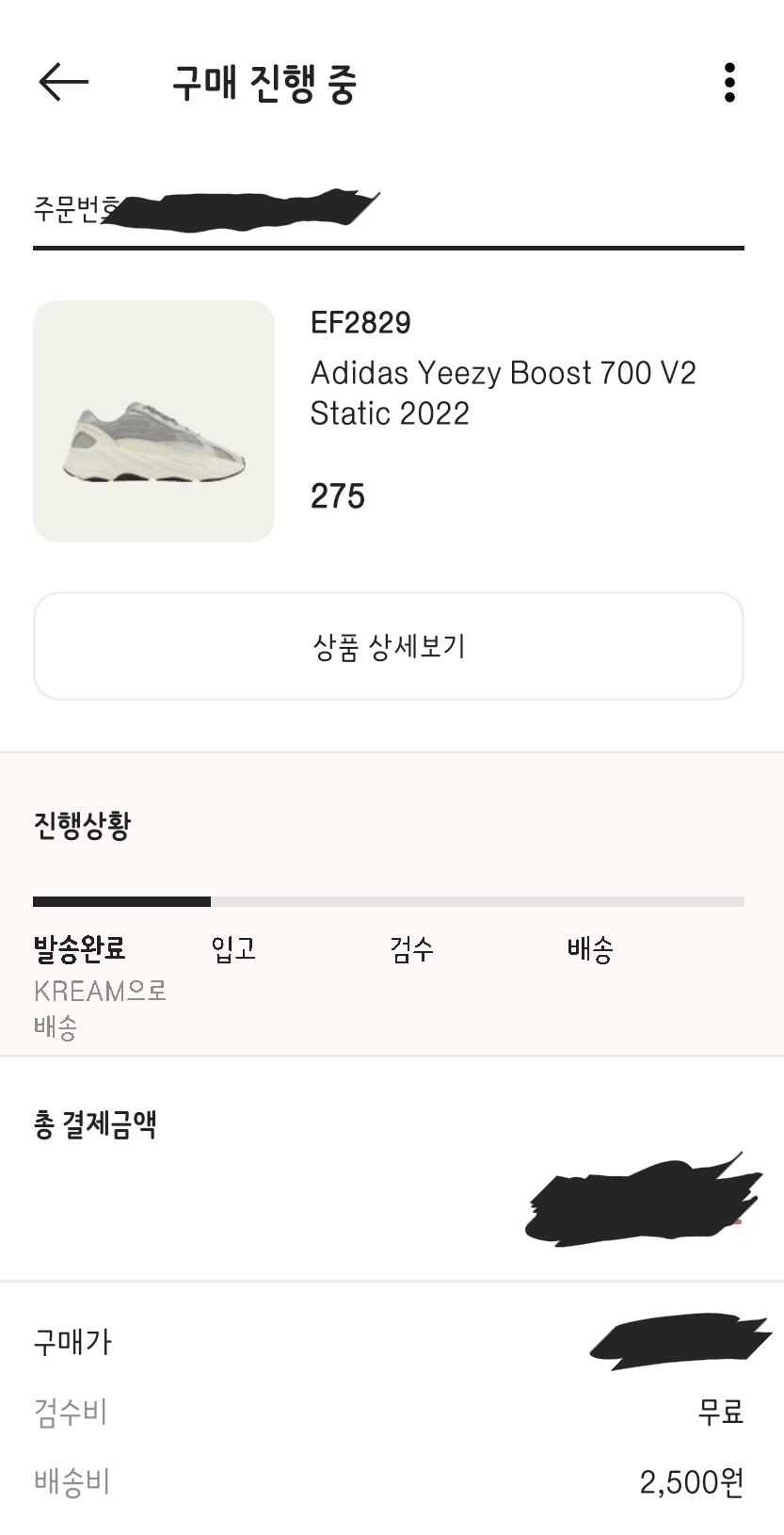Tap the 총 결제금액 label
784x1535 pixels.
point(95,1123)
